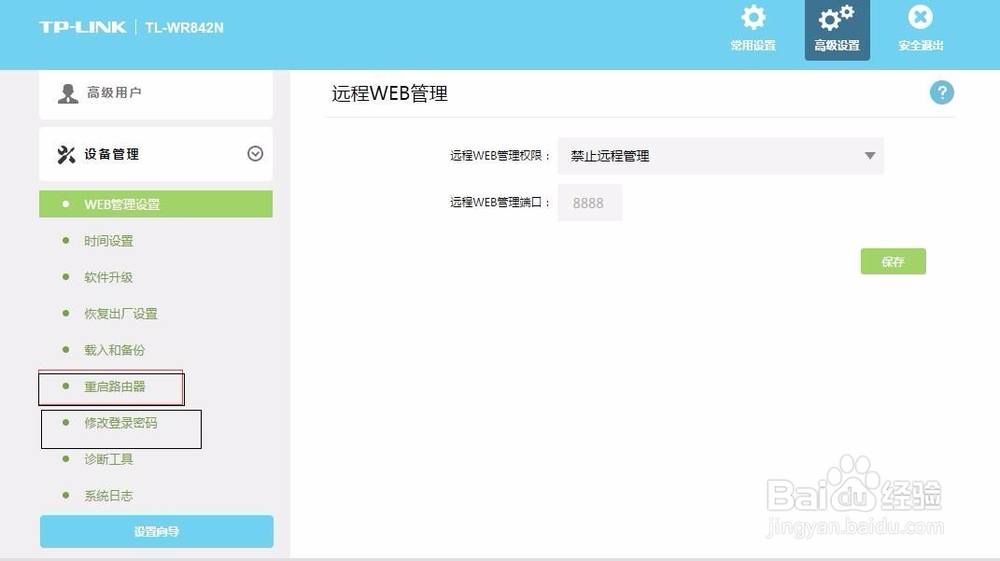The image size is (1000, 561).
Task: Open 诊断工具 menu item
Action: coord(108,459)
